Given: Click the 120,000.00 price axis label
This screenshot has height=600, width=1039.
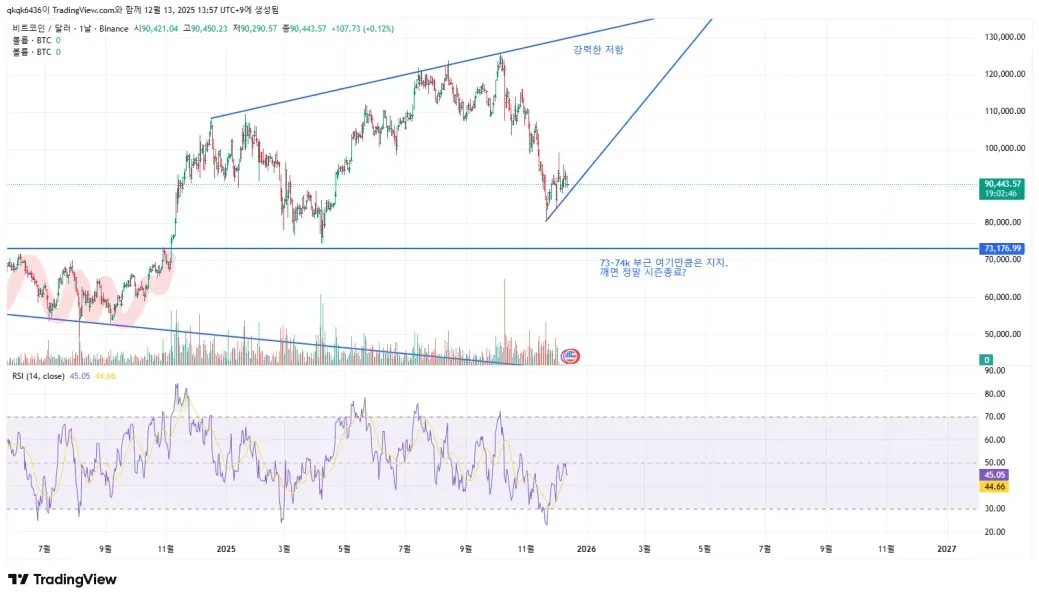Looking at the screenshot, I should [x=1005, y=74].
